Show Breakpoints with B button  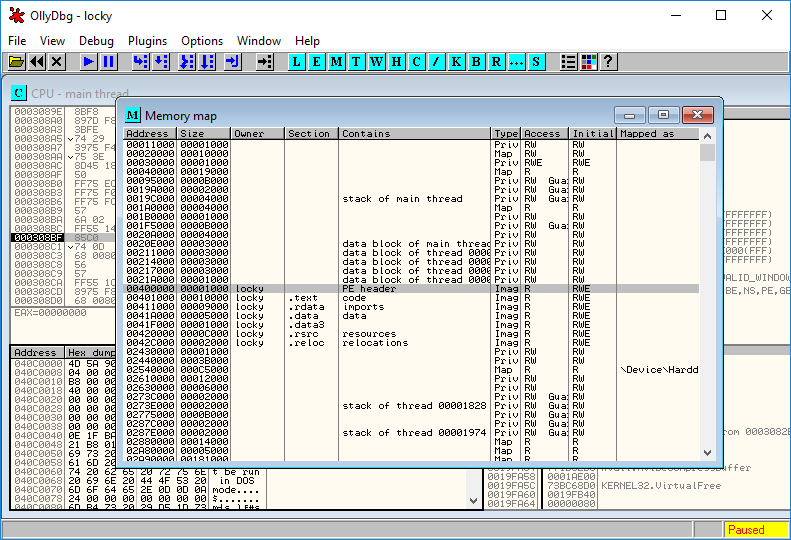point(476,62)
